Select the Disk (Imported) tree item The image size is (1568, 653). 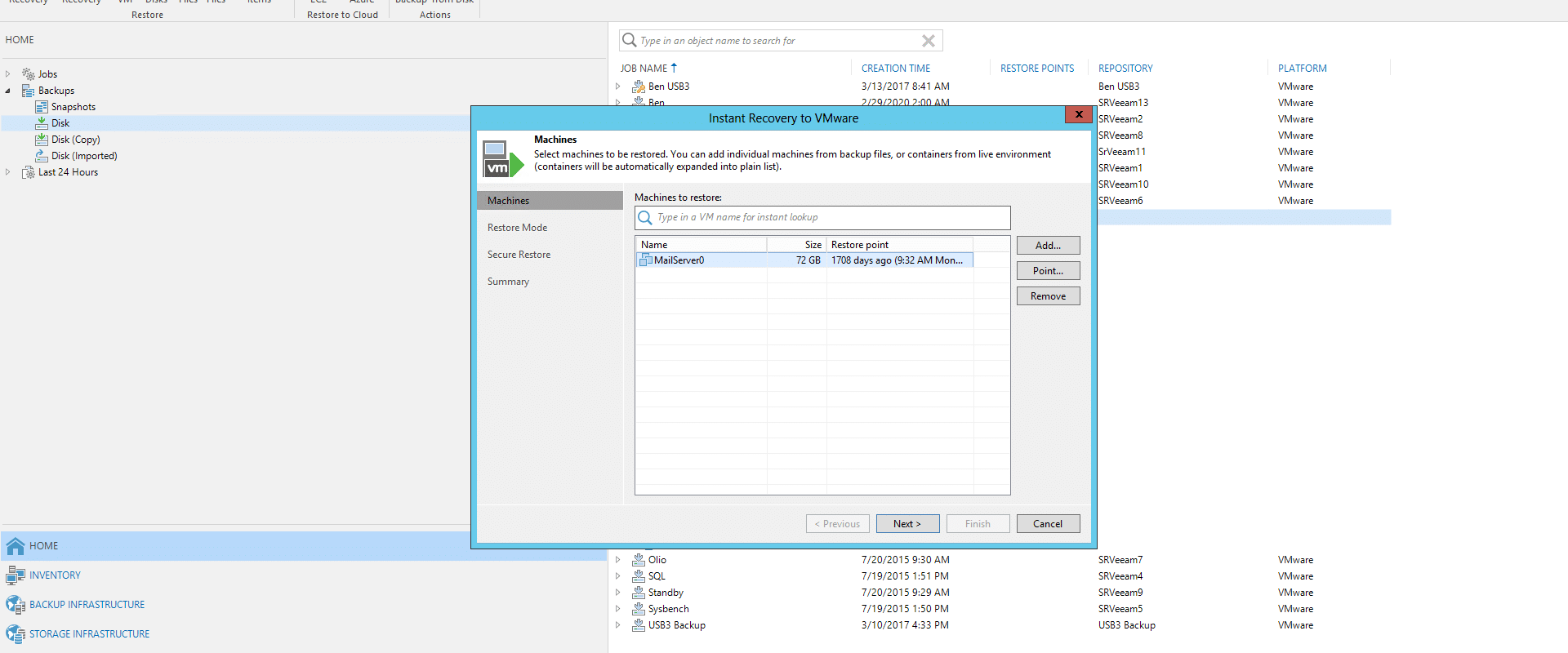coord(84,156)
